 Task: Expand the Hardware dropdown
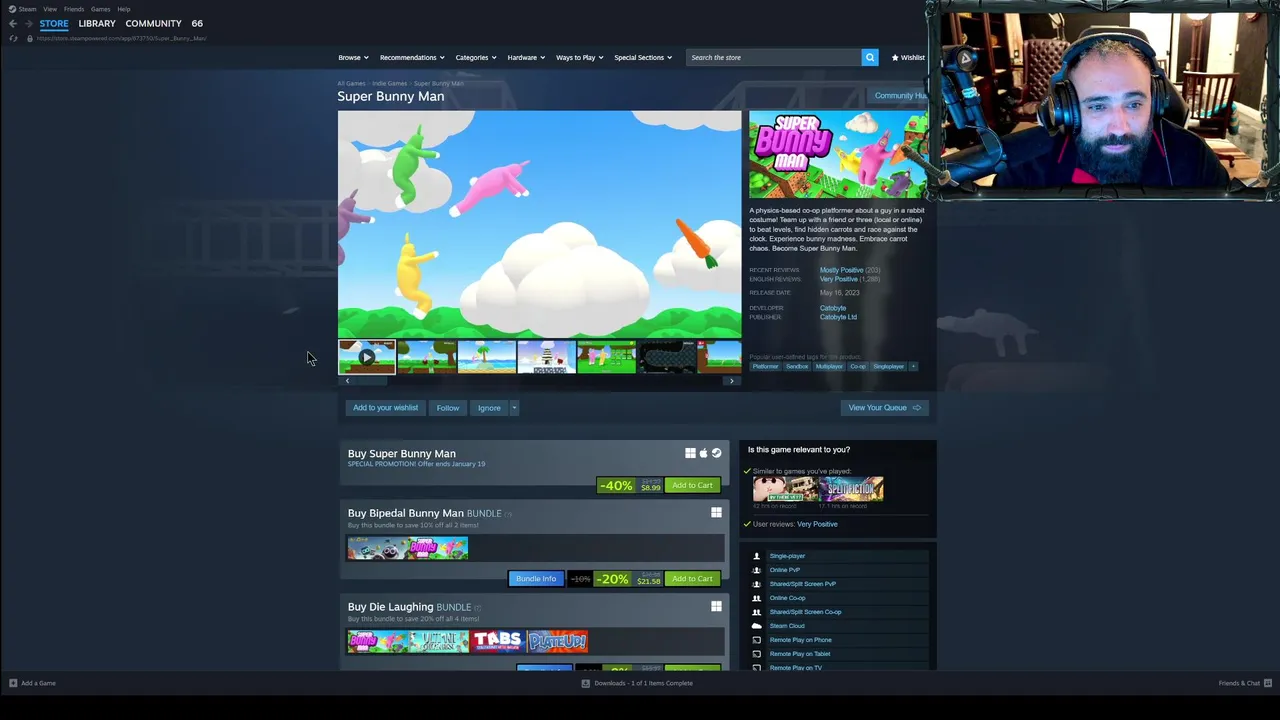(x=526, y=57)
